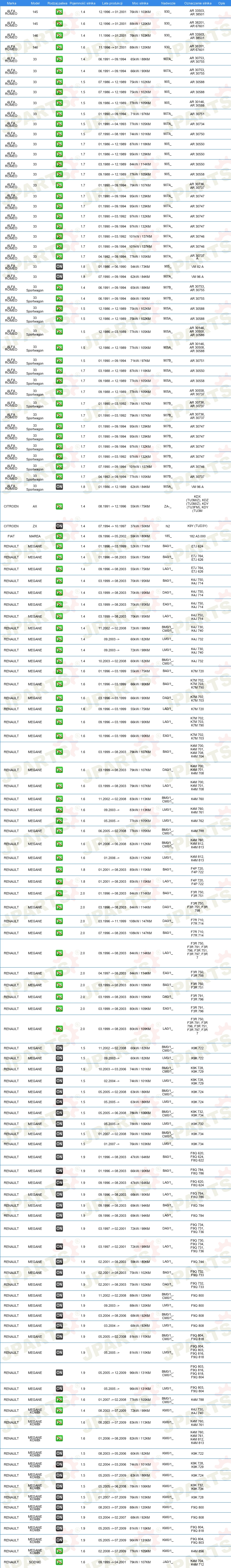Click the Rodzaj paliwa column header
The height and width of the screenshot is (1568, 231).
57,3
